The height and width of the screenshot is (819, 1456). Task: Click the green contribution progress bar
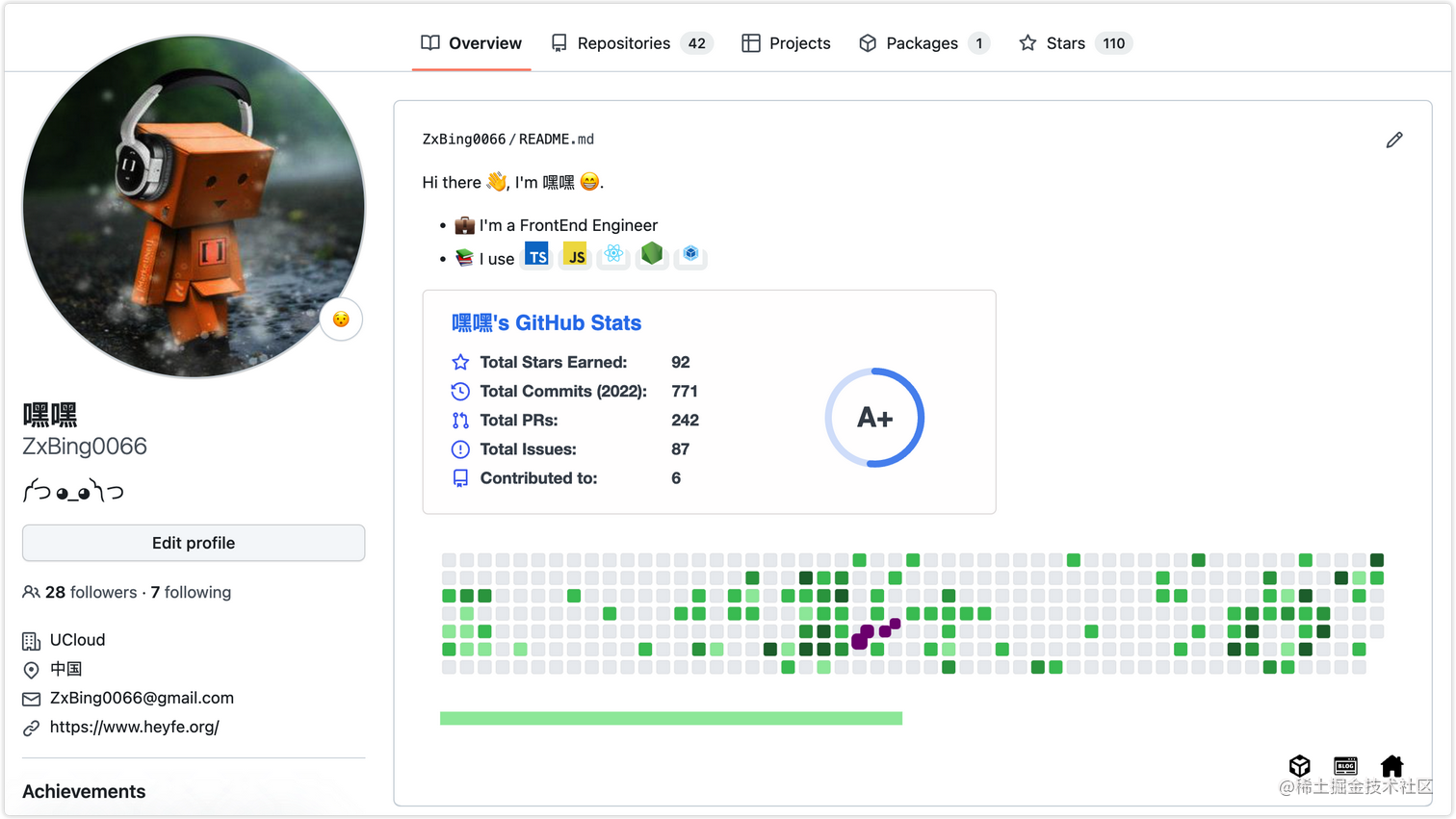[671, 717]
